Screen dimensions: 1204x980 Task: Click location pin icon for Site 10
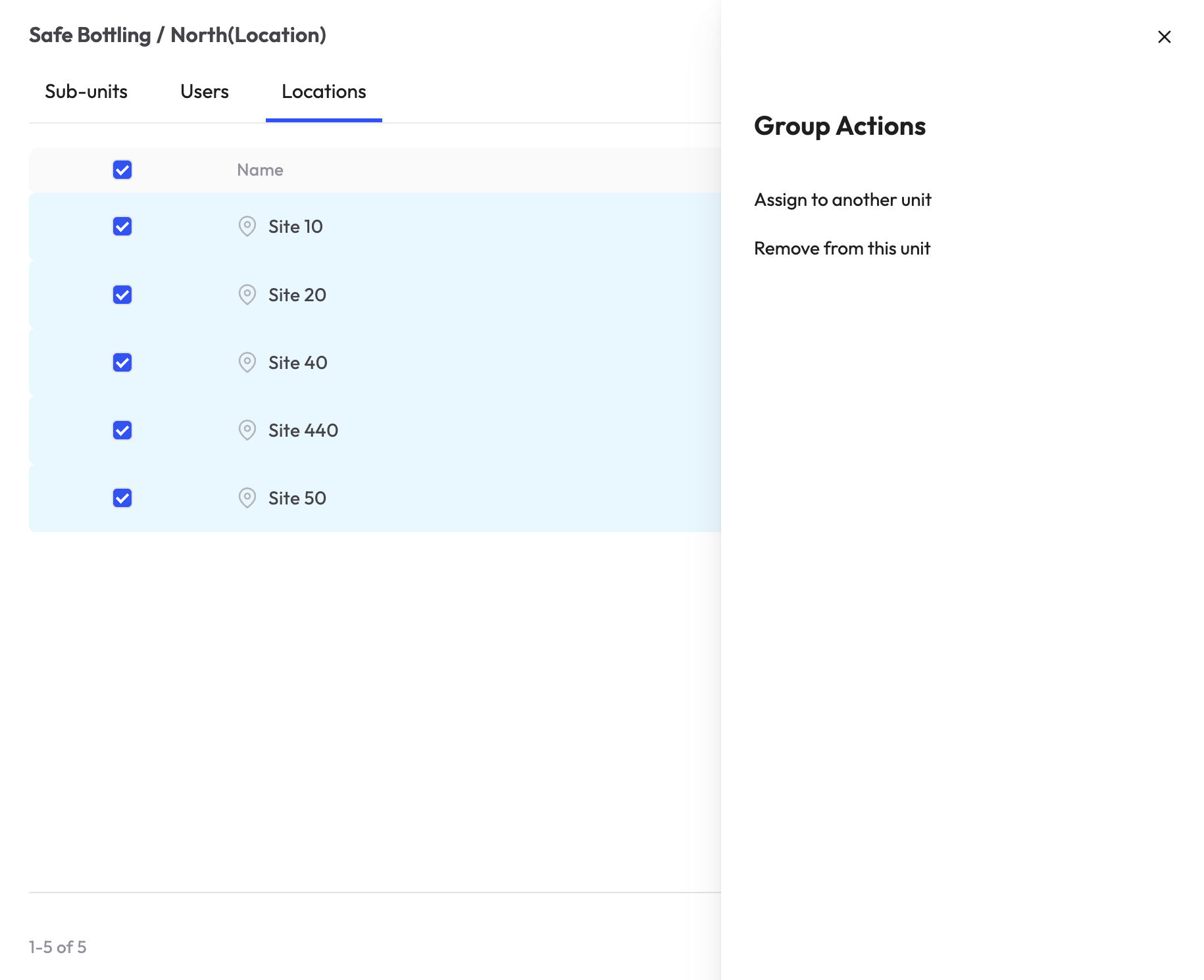click(247, 226)
